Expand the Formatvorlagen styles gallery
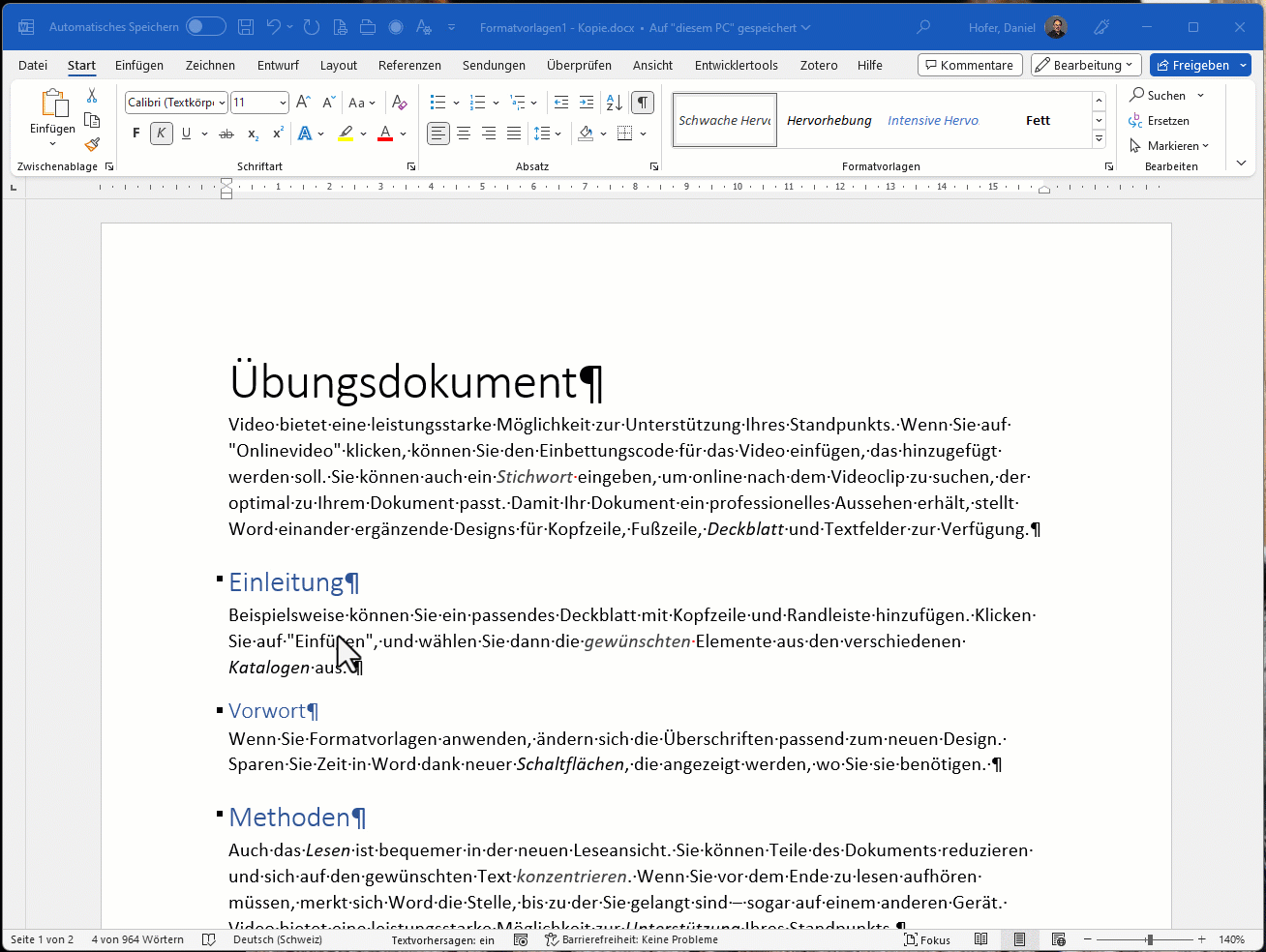This screenshot has height=952, width=1266. pyautogui.click(x=1099, y=140)
